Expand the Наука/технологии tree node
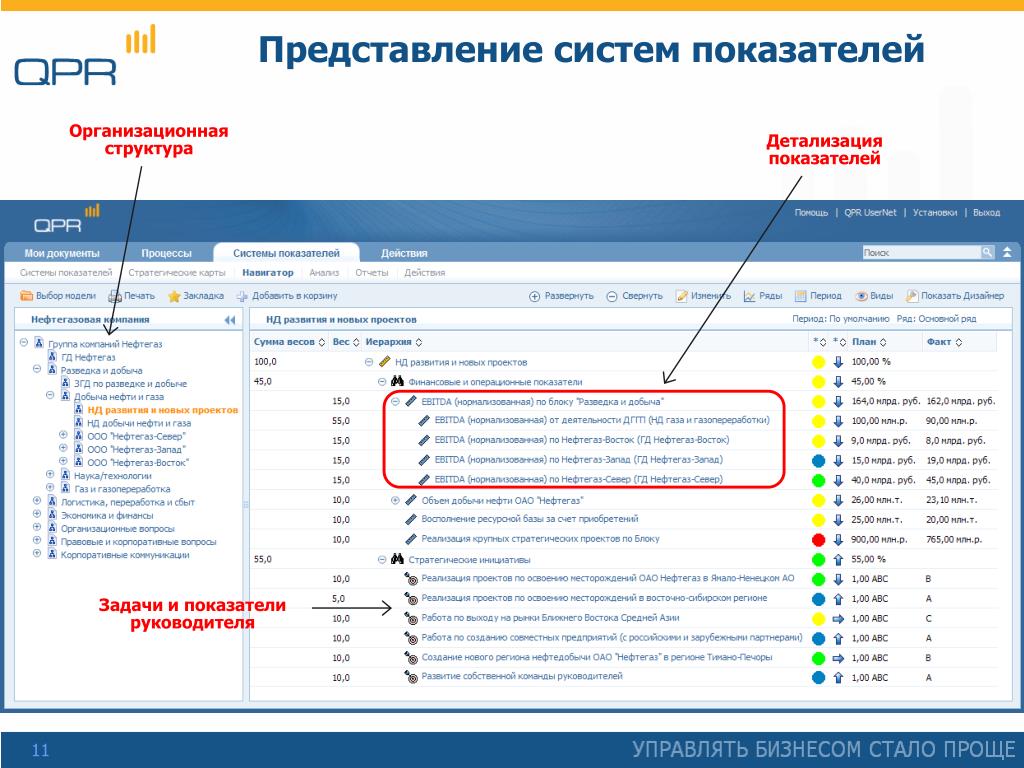Screen dimensions: 1024x768 click(50, 475)
